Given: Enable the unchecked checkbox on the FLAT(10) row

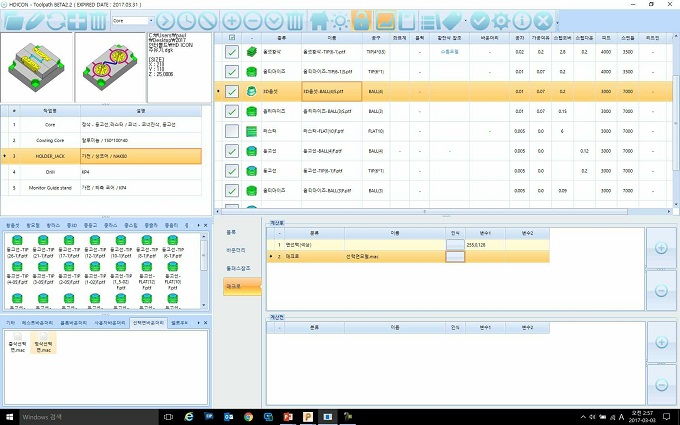Looking at the screenshot, I should (x=232, y=131).
